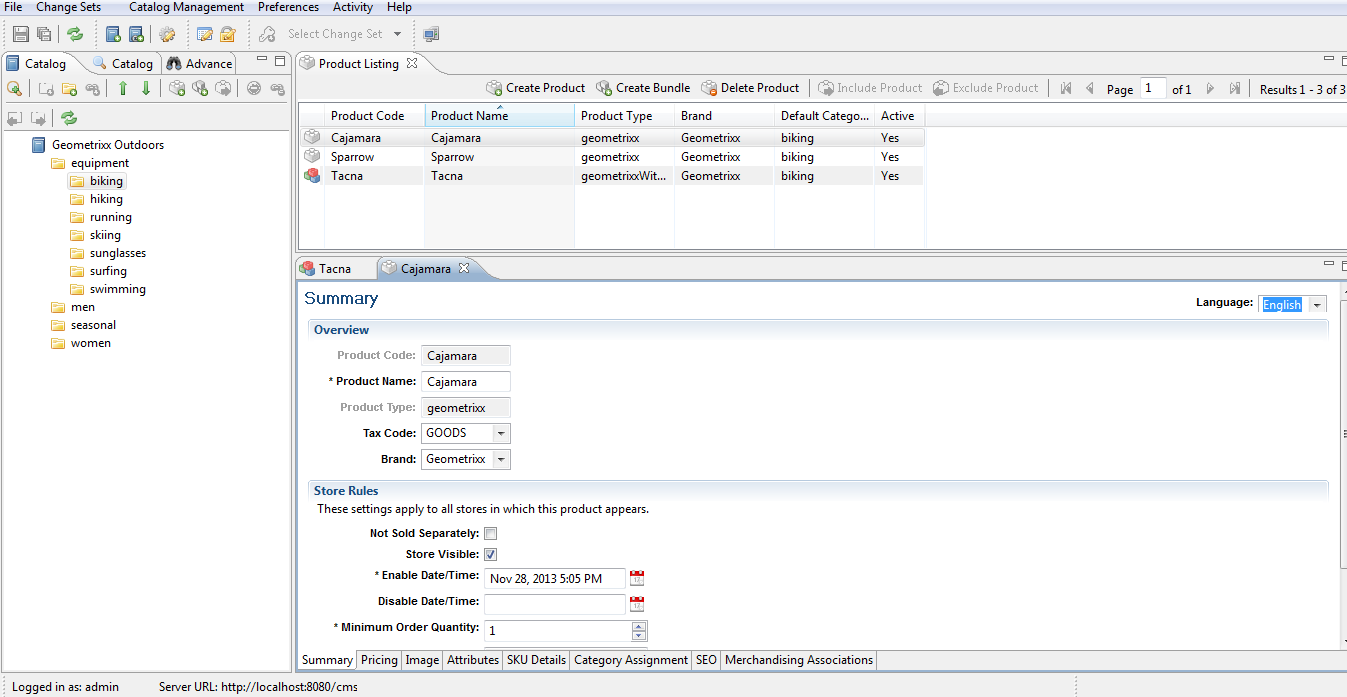The width and height of the screenshot is (1347, 697).
Task: Click the grey circle-minus icon in Catalog panel toolbar
Action: click(x=254, y=88)
